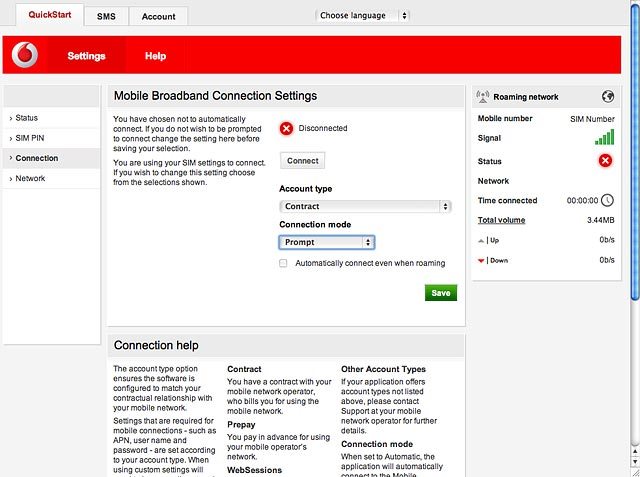Click the red X Status icon in sidebar
Viewport: 640px width, 477px height.
click(605, 161)
